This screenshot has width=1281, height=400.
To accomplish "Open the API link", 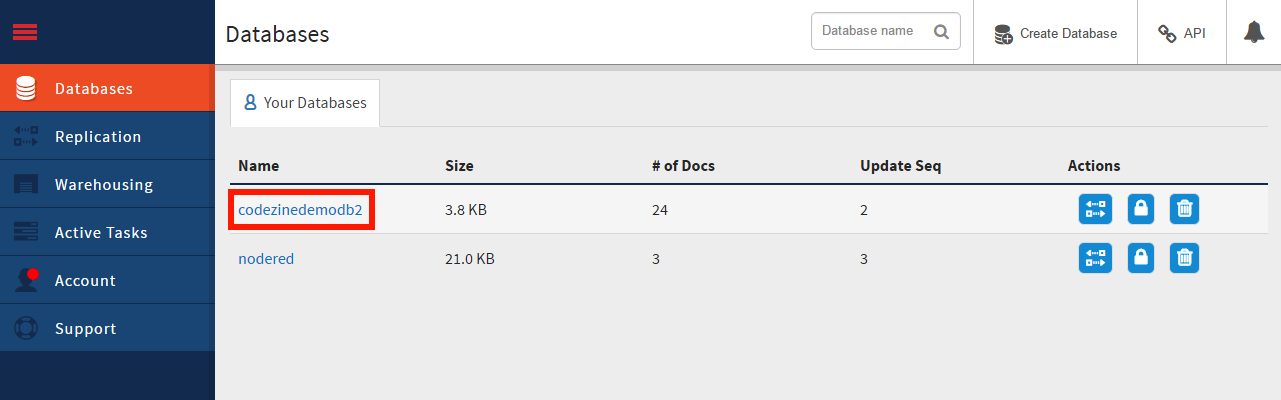I will pos(1182,33).
